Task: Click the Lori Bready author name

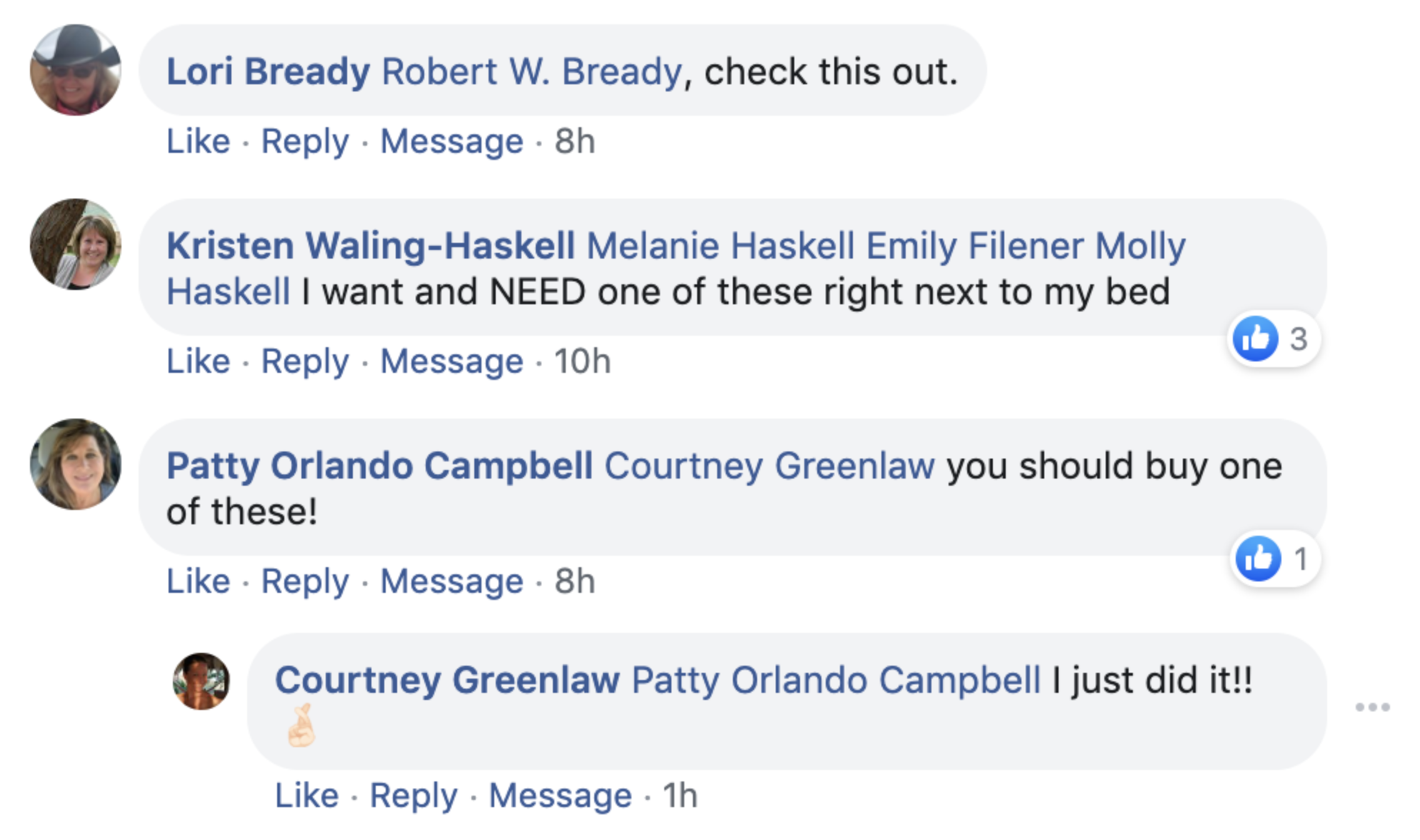Action: [268, 71]
